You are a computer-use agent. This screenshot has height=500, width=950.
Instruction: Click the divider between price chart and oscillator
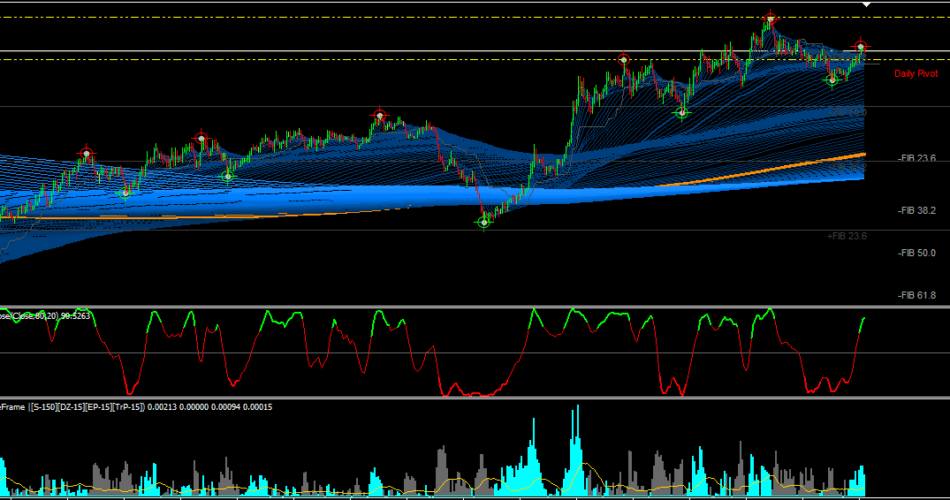coord(475,307)
